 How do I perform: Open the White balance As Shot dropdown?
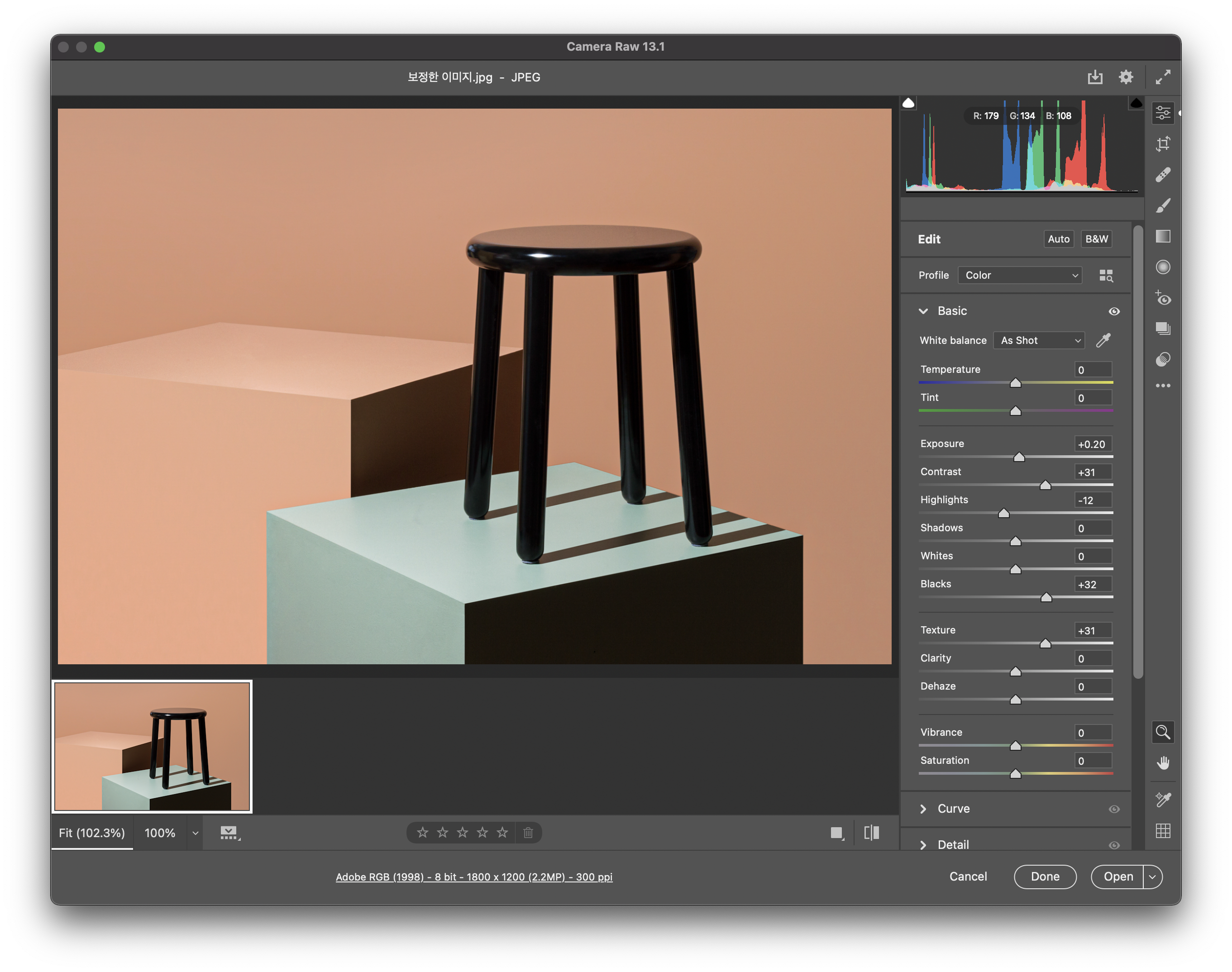click(1039, 340)
